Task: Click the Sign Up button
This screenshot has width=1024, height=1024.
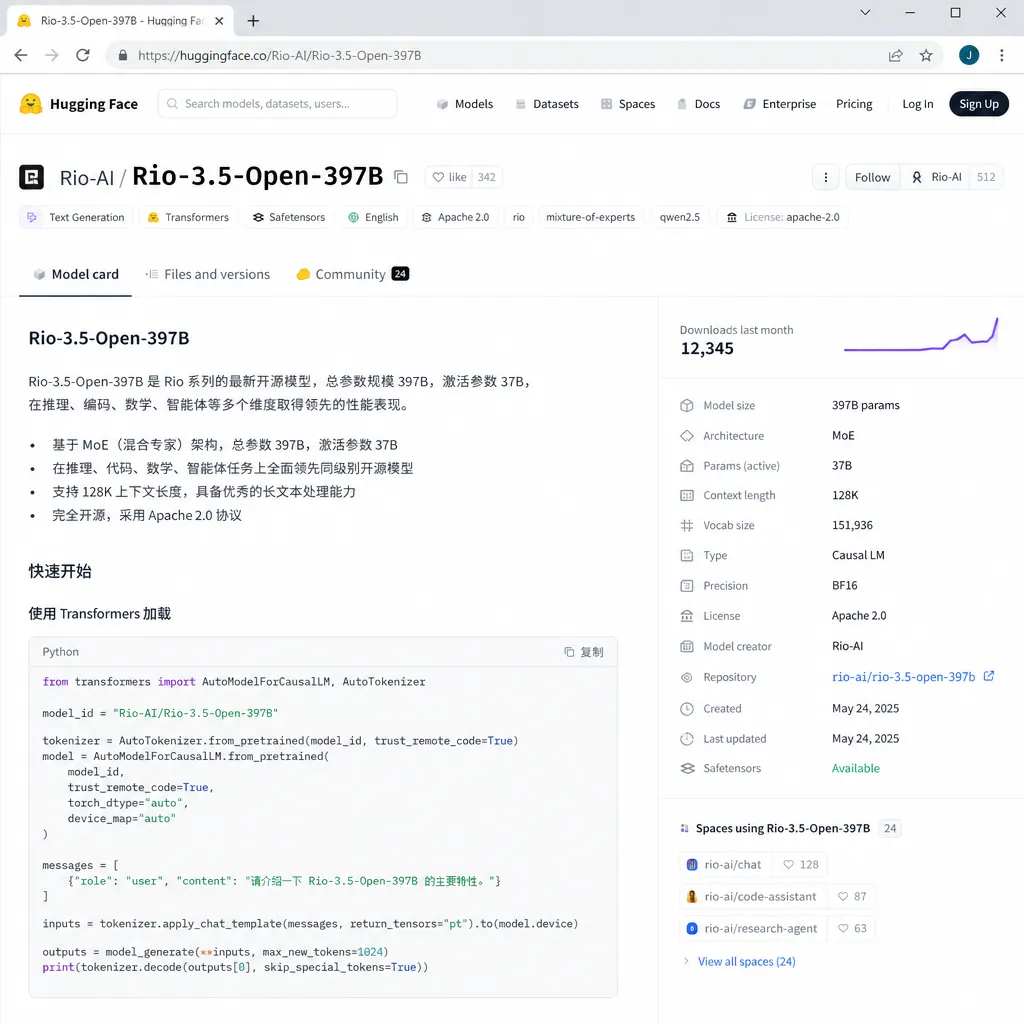Action: 978,104
